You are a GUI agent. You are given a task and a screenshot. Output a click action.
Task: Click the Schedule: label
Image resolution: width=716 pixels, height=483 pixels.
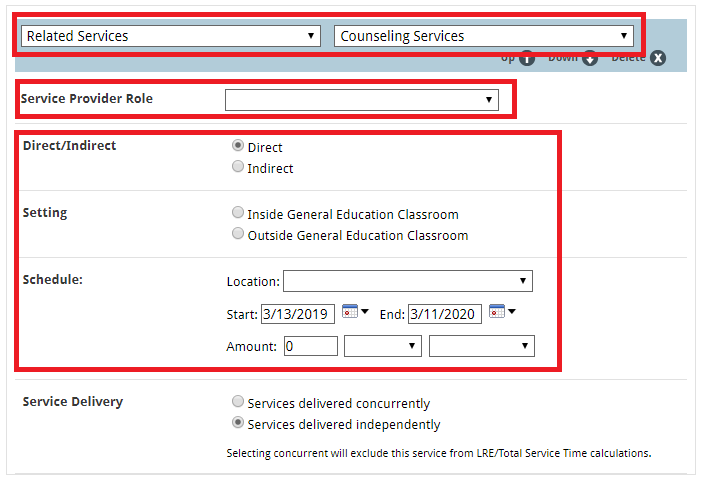click(x=53, y=279)
